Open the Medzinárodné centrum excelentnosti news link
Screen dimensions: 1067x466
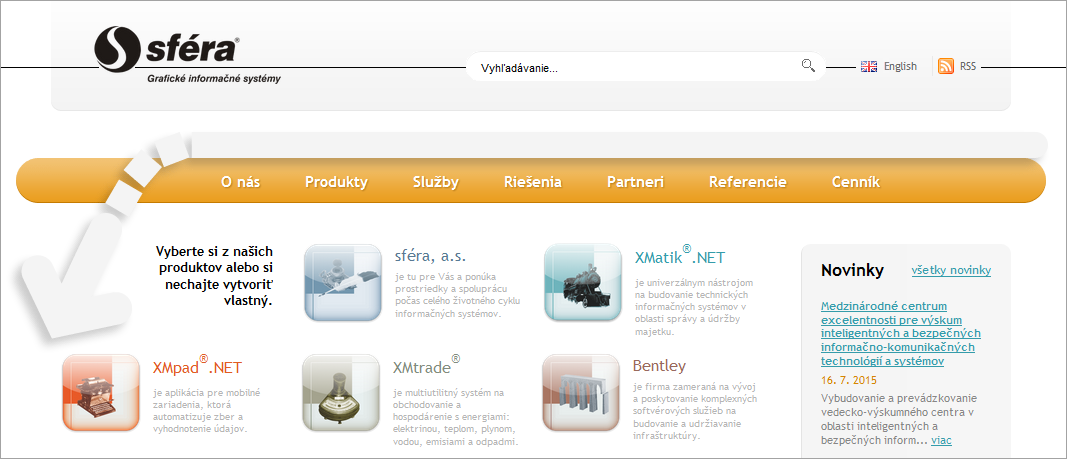pyautogui.click(x=900, y=333)
